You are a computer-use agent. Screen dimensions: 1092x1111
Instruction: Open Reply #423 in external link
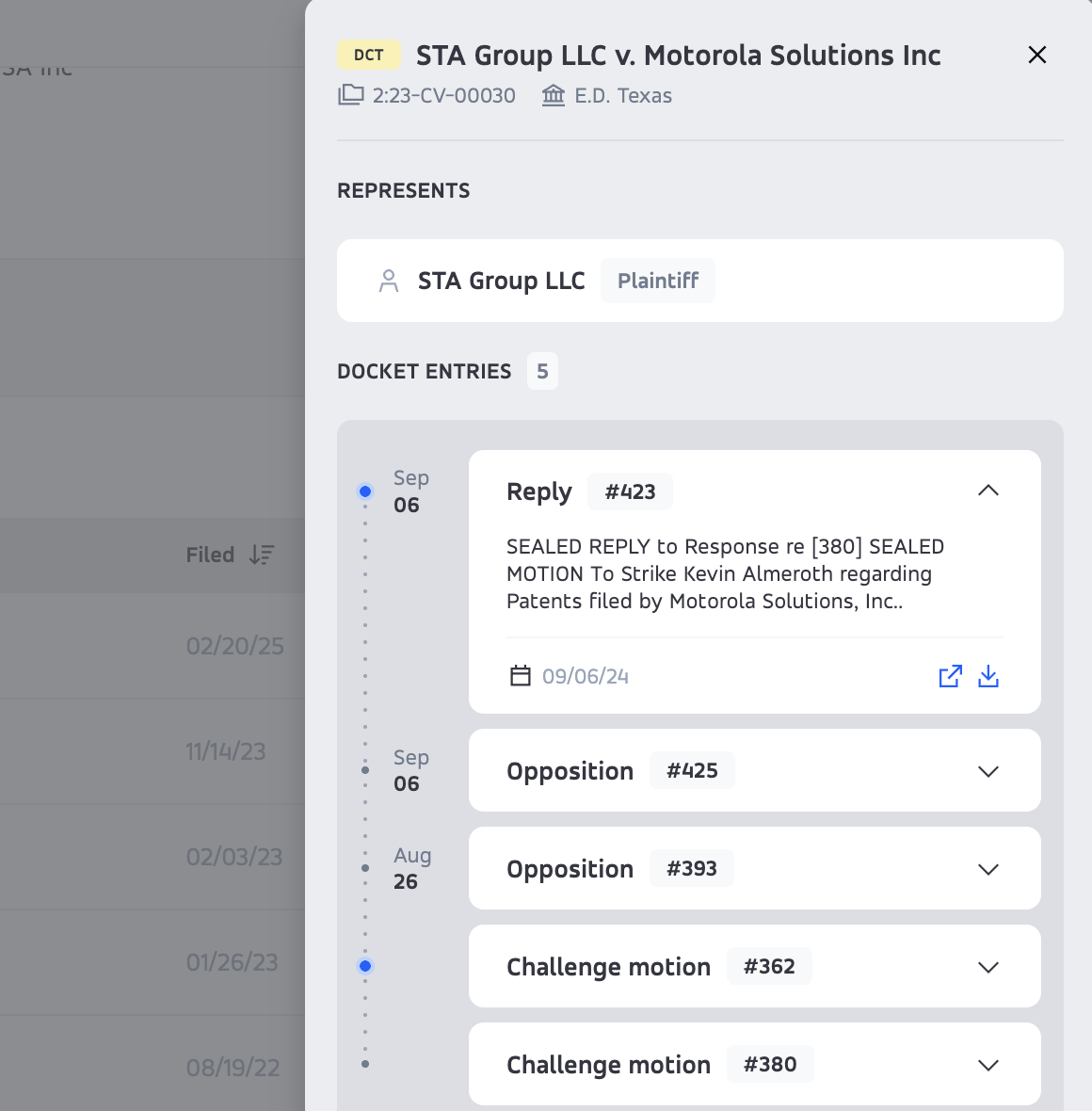click(x=950, y=676)
